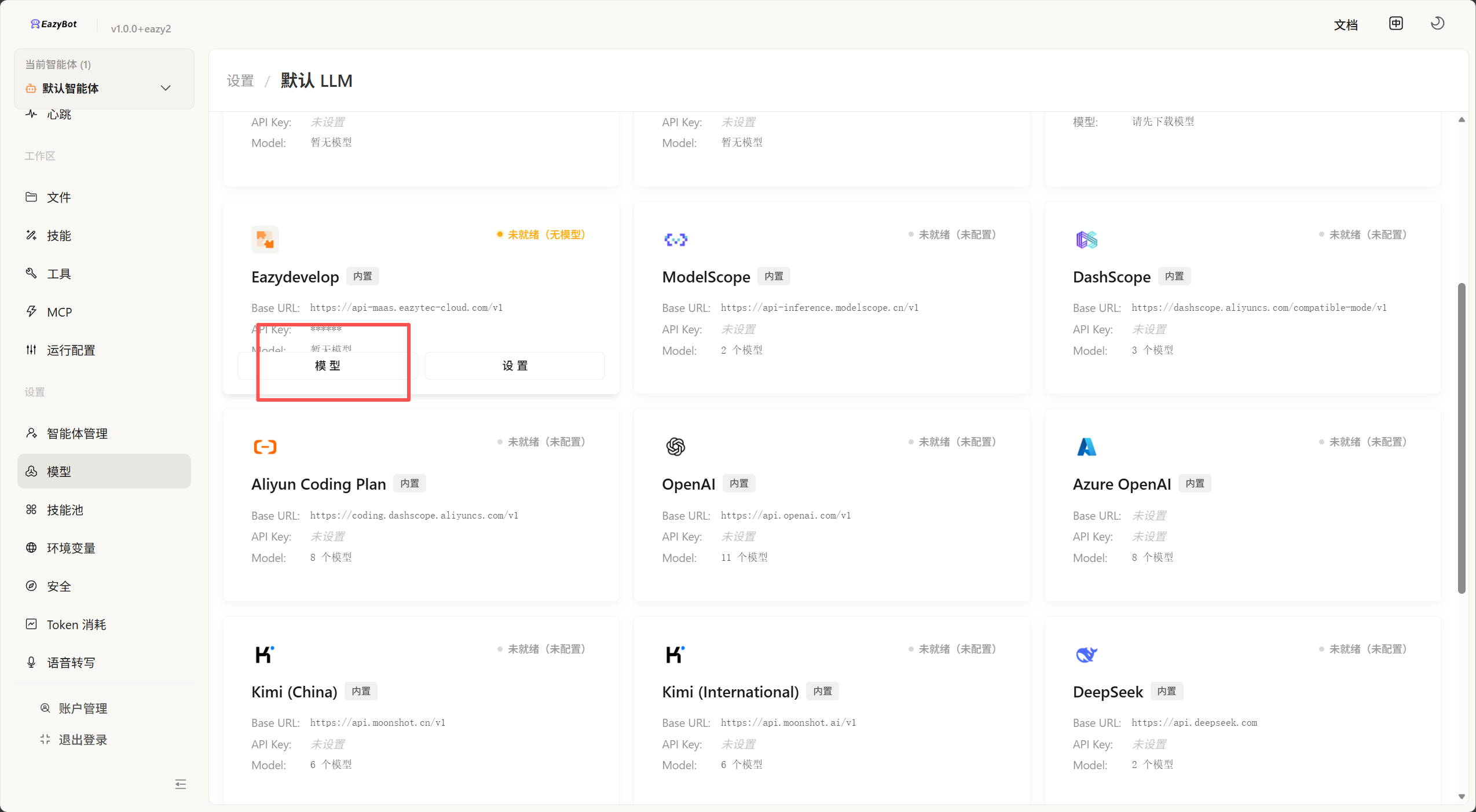Click the DeepSeek Base URL value

coord(1194,722)
